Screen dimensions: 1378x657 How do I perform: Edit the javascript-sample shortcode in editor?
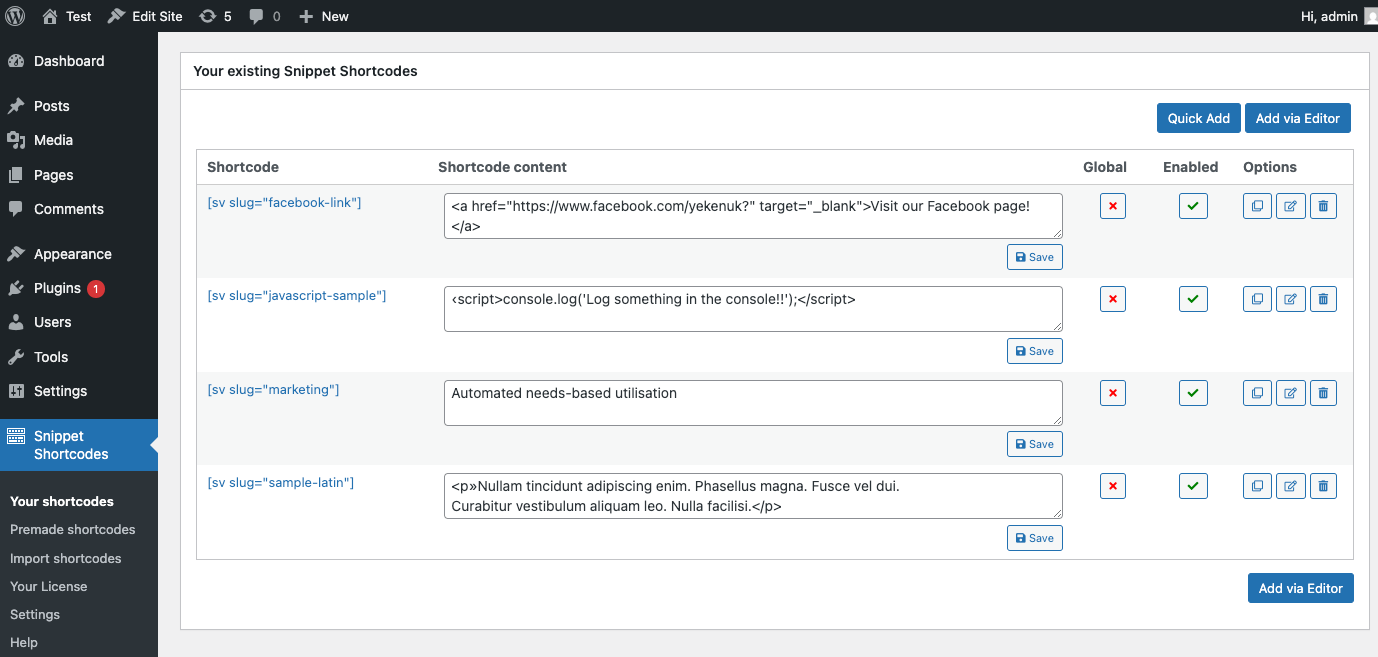[x=1290, y=299]
